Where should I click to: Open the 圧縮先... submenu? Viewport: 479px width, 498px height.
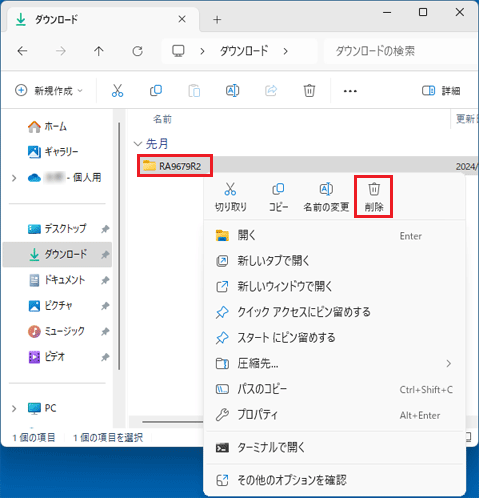[334, 363]
